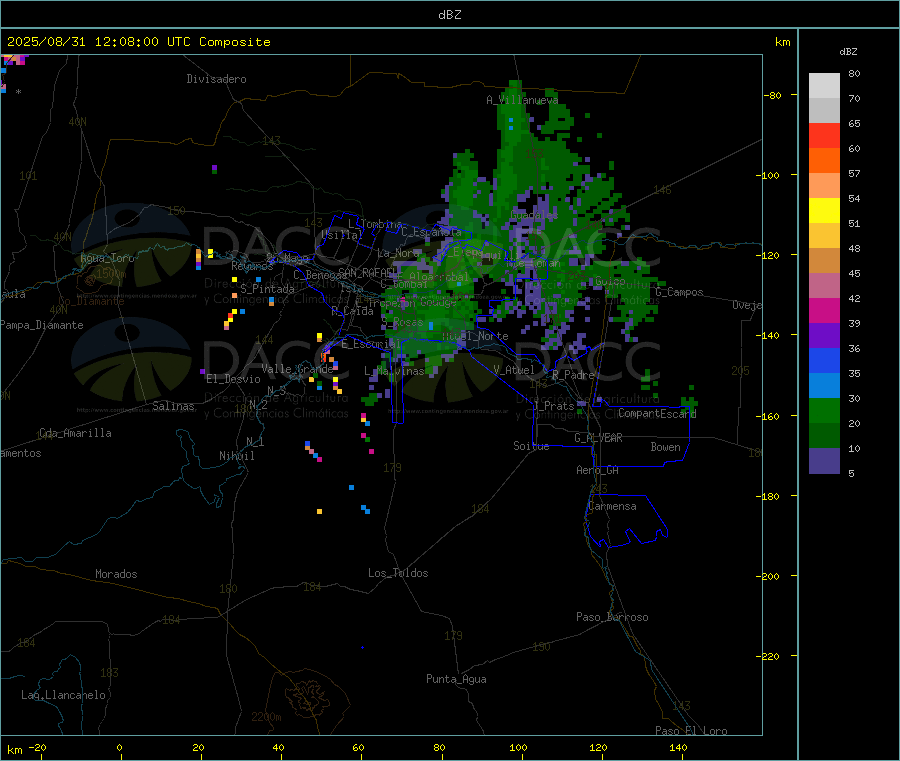Click the 'CompantEscard' location label
Screen dimensions: 900x761
pos(657,413)
